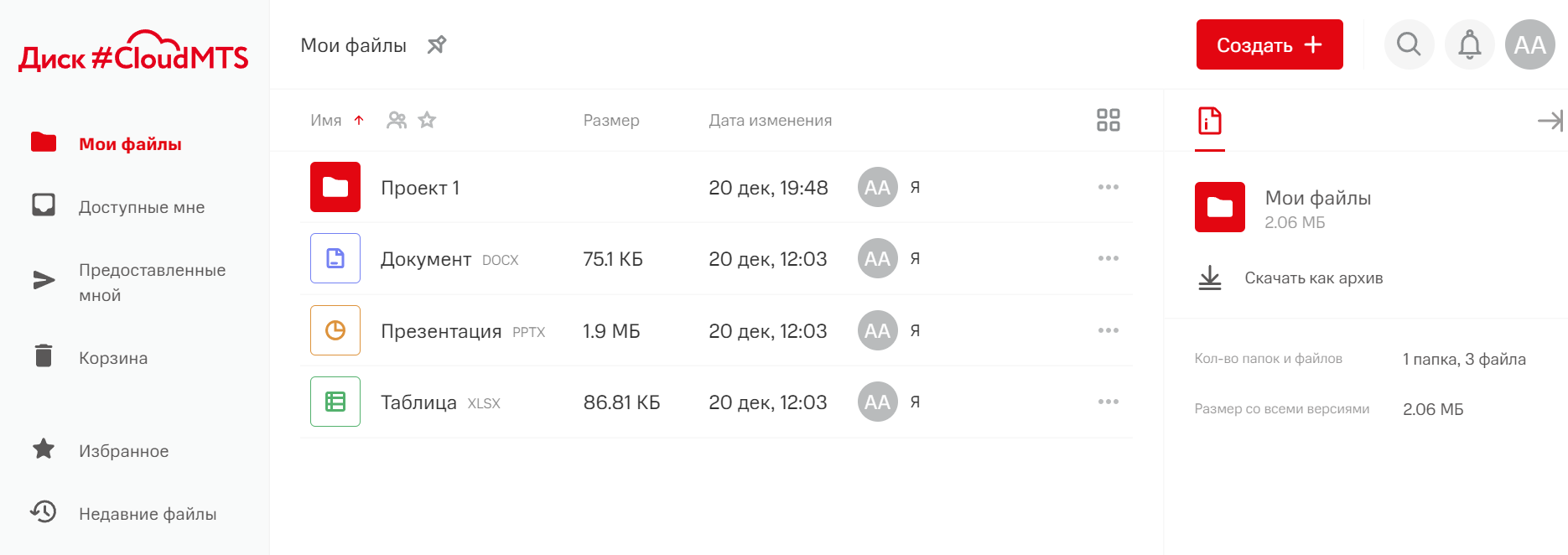Open Доступные мне inbox icon

(44, 205)
